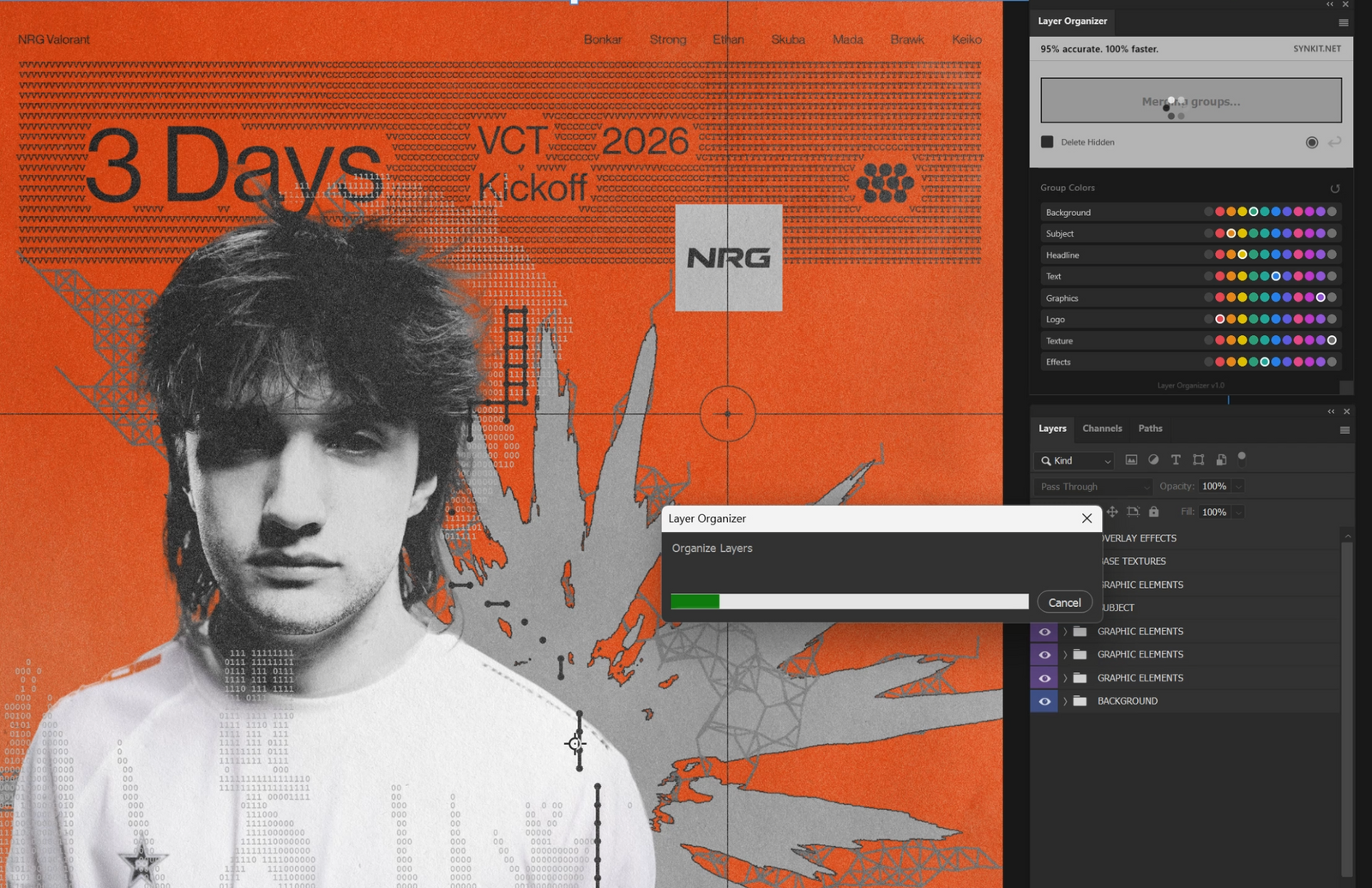Set Logo group color to yellow
The width and height of the screenshot is (1372, 888).
(x=1242, y=319)
